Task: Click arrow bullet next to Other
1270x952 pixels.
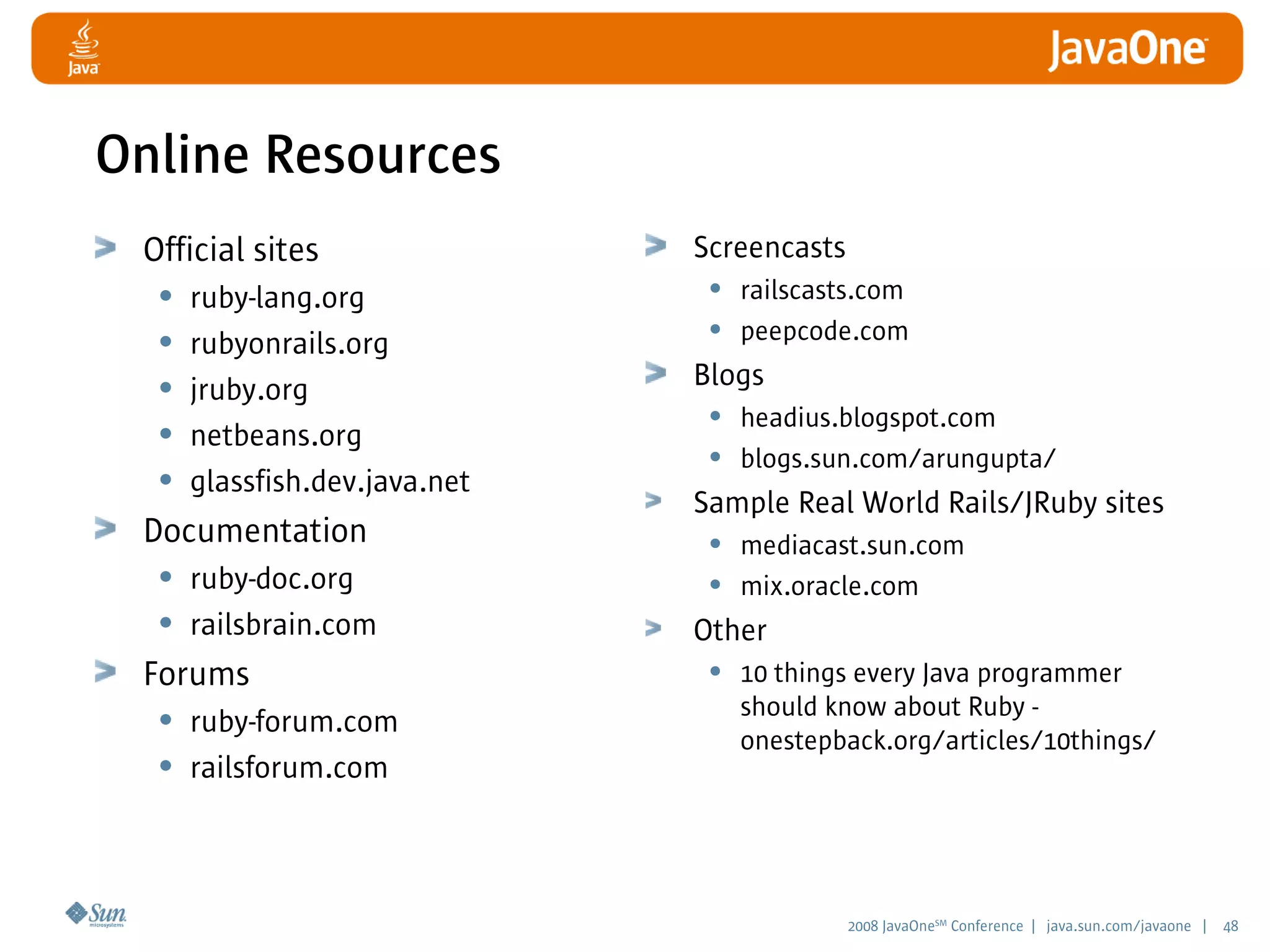Action: click(x=654, y=628)
